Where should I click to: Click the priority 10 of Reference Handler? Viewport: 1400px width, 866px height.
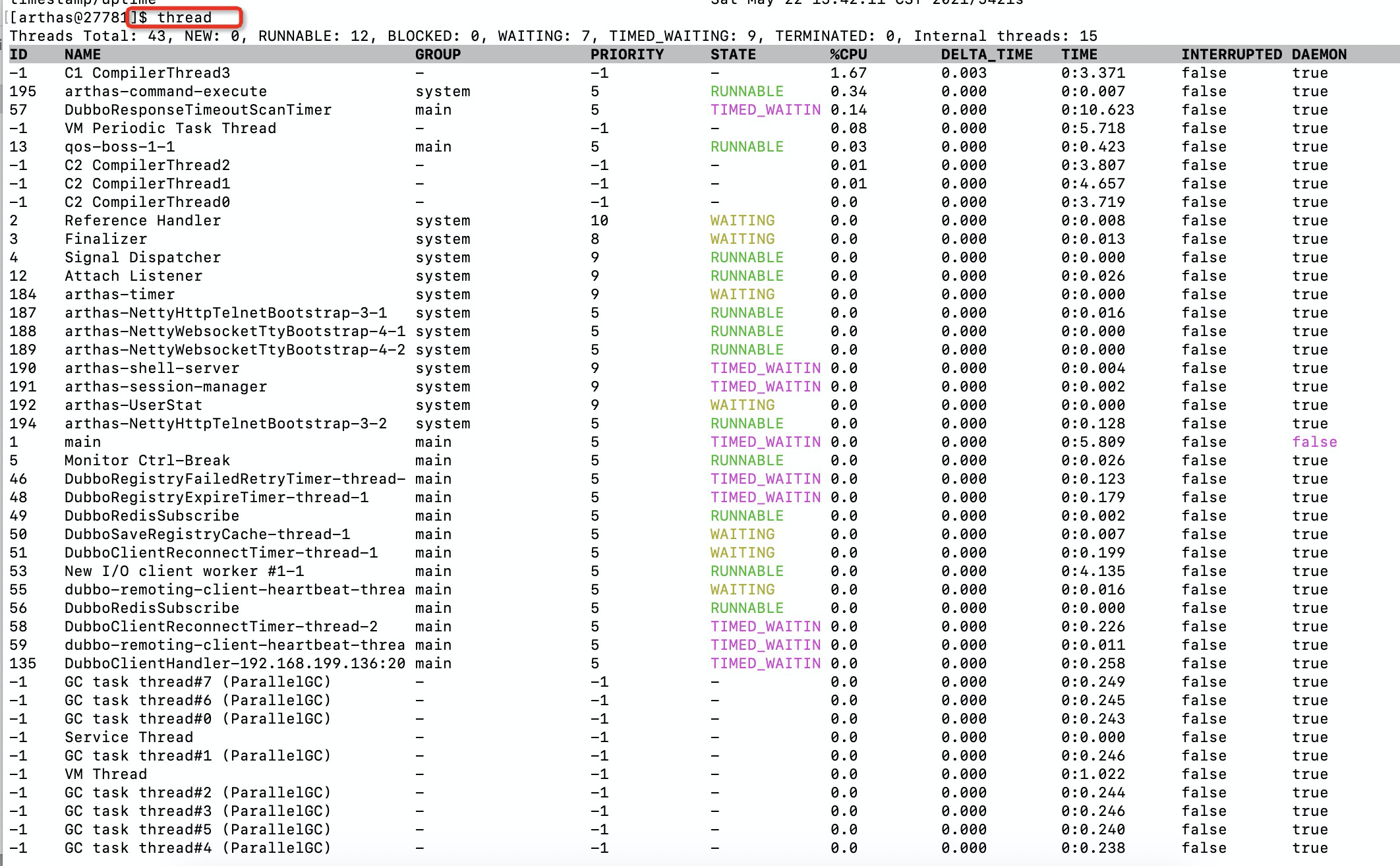[x=599, y=220]
